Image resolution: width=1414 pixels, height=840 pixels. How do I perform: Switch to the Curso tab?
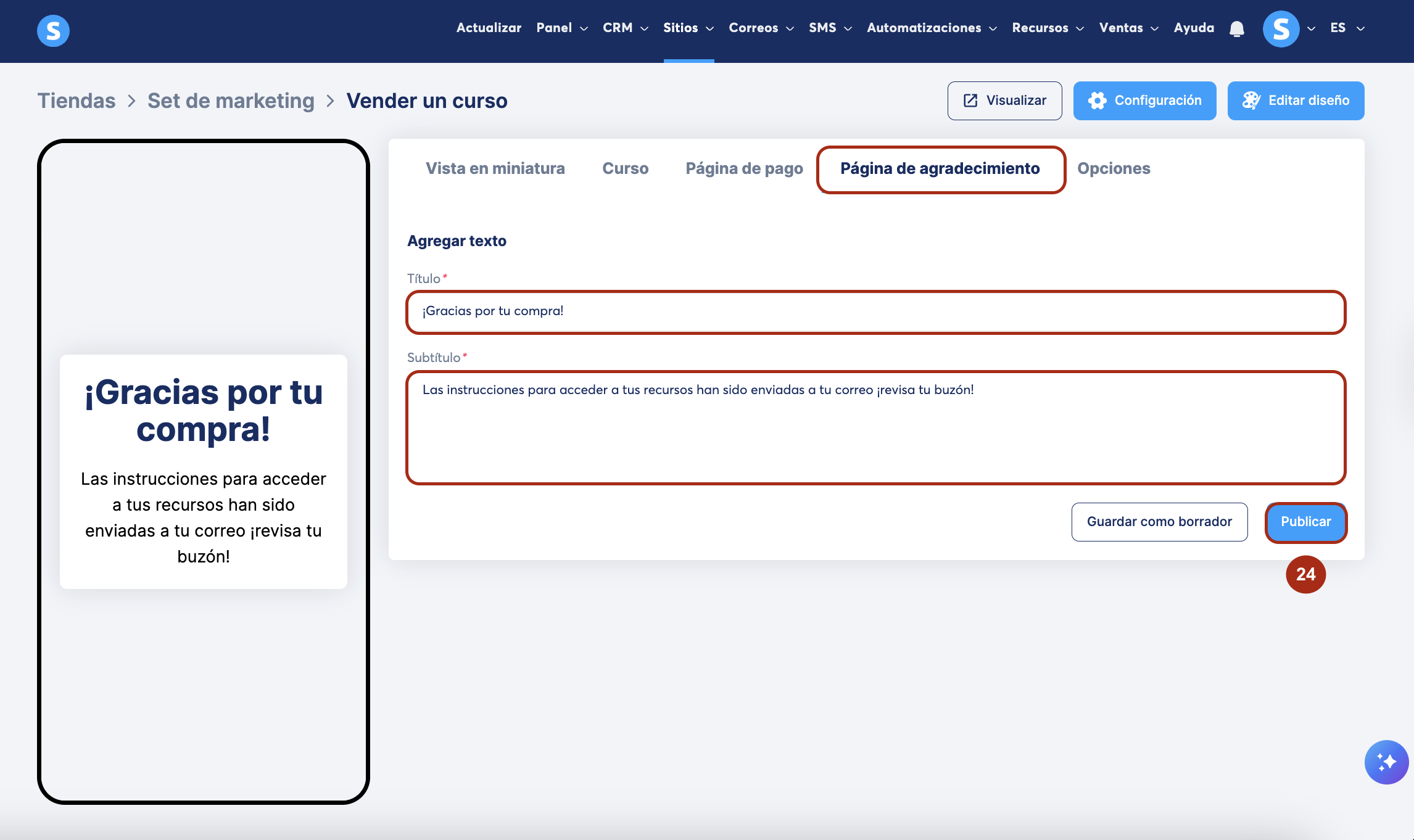(x=625, y=168)
